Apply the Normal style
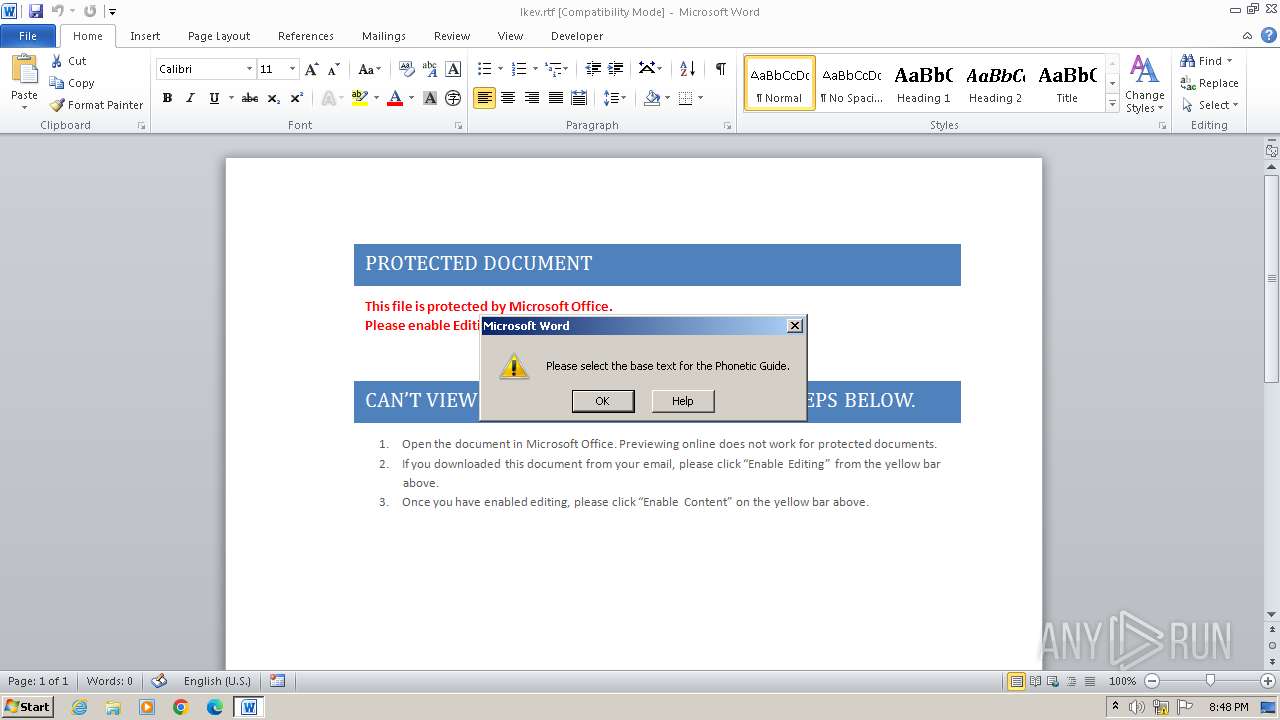 (x=780, y=83)
